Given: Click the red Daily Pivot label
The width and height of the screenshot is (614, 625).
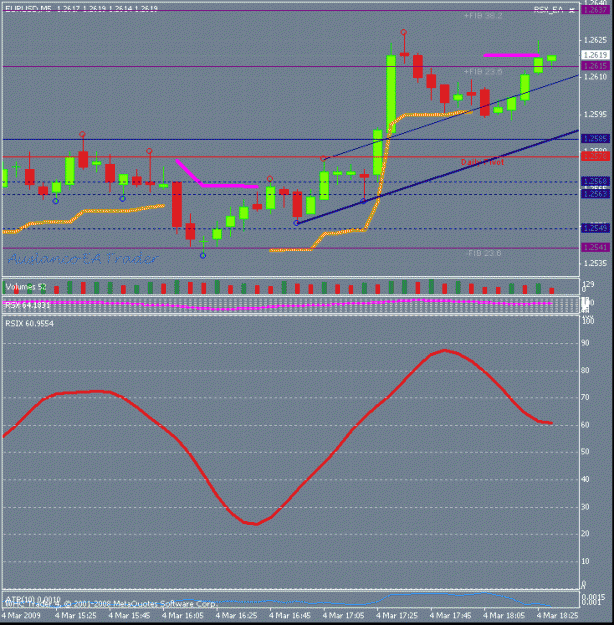Looking at the screenshot, I should [x=482, y=162].
